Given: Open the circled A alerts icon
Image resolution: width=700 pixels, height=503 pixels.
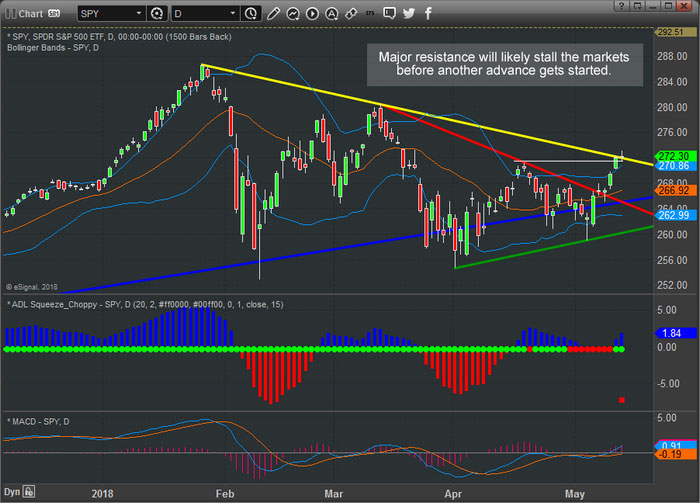Looking at the screenshot, I should click(x=331, y=14).
